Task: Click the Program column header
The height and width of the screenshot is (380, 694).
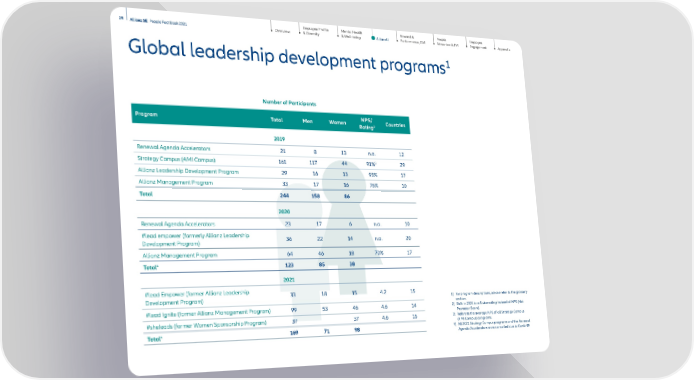Action: [x=146, y=114]
